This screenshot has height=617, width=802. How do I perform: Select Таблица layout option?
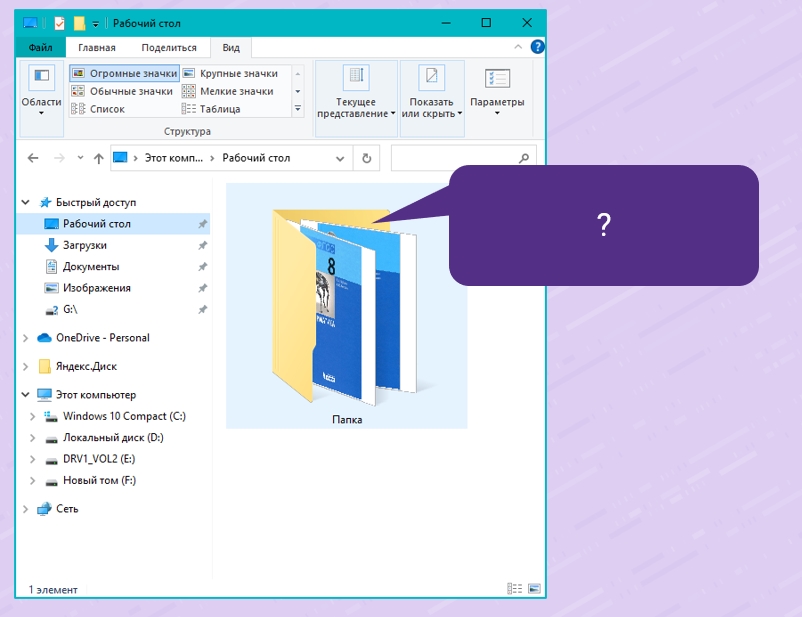[219, 109]
